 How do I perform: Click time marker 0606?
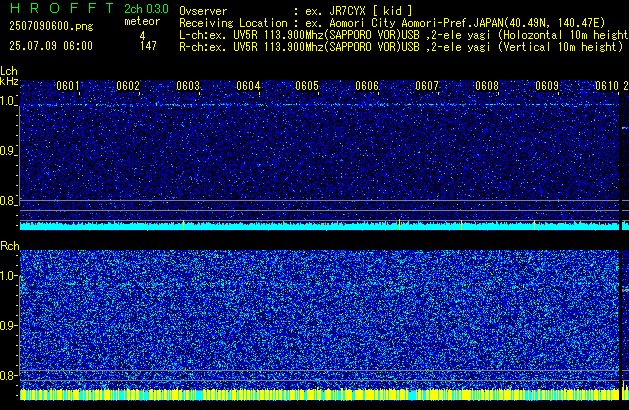tap(367, 86)
